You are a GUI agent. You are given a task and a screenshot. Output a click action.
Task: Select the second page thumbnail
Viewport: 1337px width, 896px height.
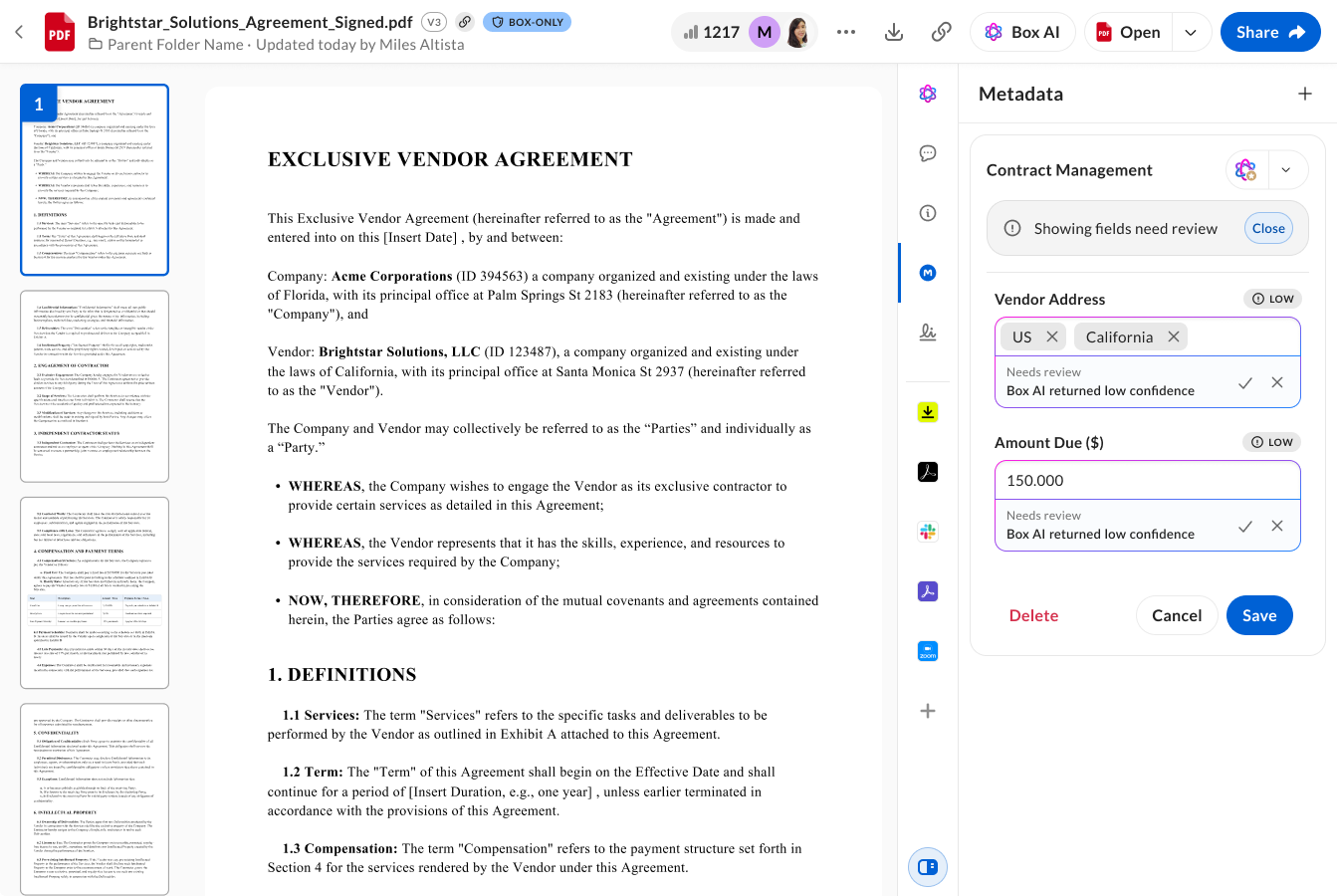[94, 386]
